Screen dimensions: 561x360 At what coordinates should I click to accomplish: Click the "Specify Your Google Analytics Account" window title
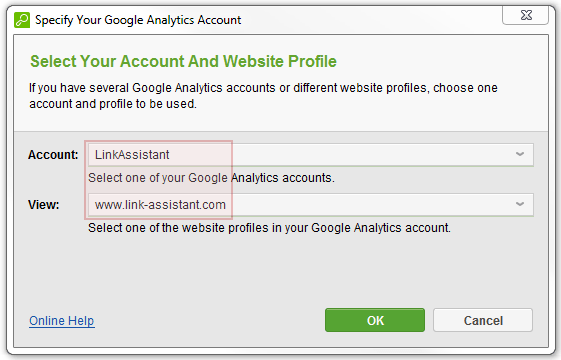138,20
